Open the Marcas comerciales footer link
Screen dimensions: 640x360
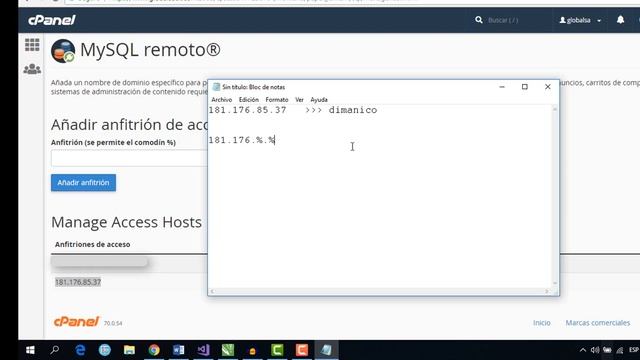(598, 322)
